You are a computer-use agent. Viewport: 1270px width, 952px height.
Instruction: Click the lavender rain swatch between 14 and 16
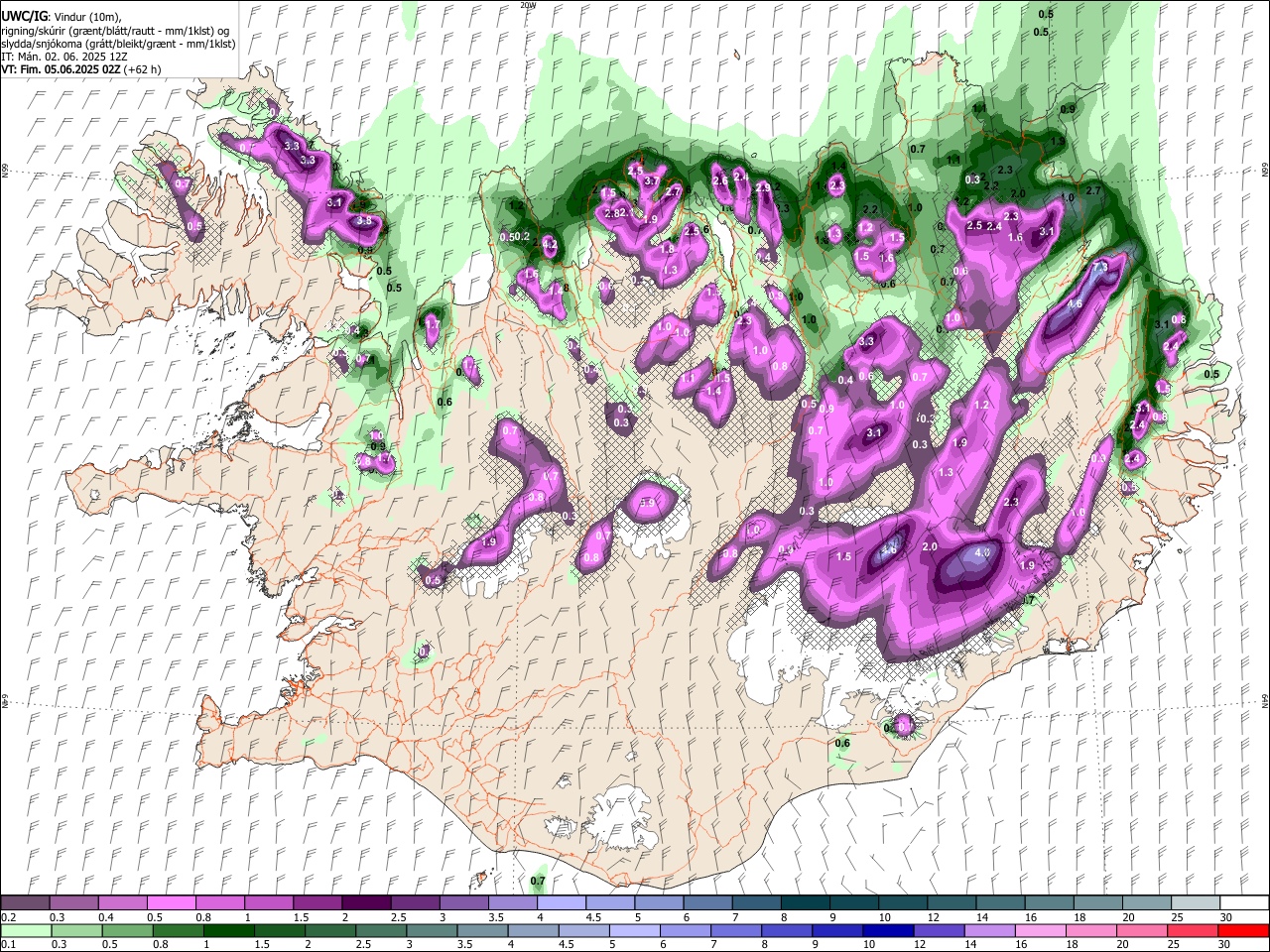point(989,931)
